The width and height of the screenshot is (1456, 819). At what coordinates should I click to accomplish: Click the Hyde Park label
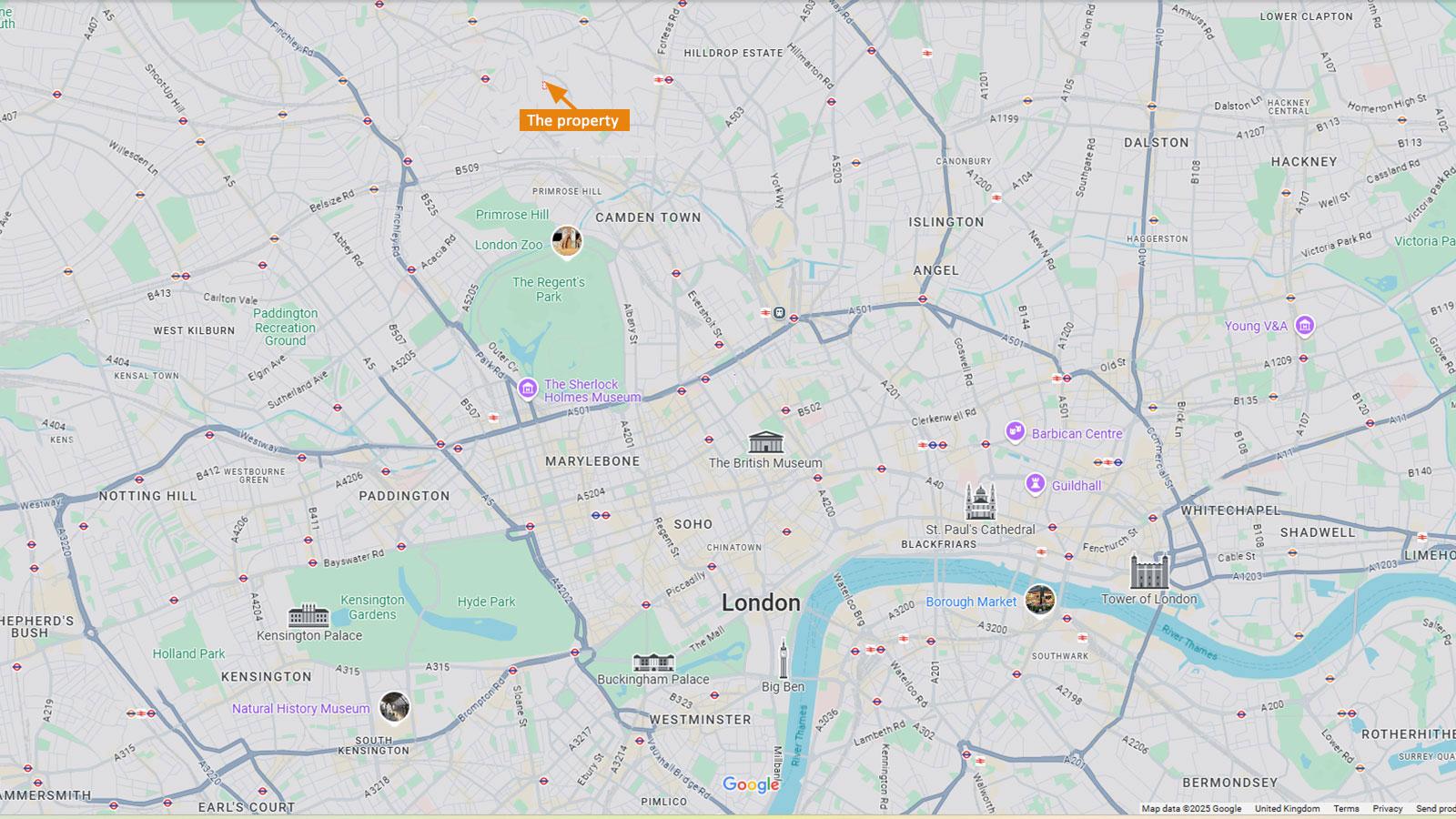486,602
